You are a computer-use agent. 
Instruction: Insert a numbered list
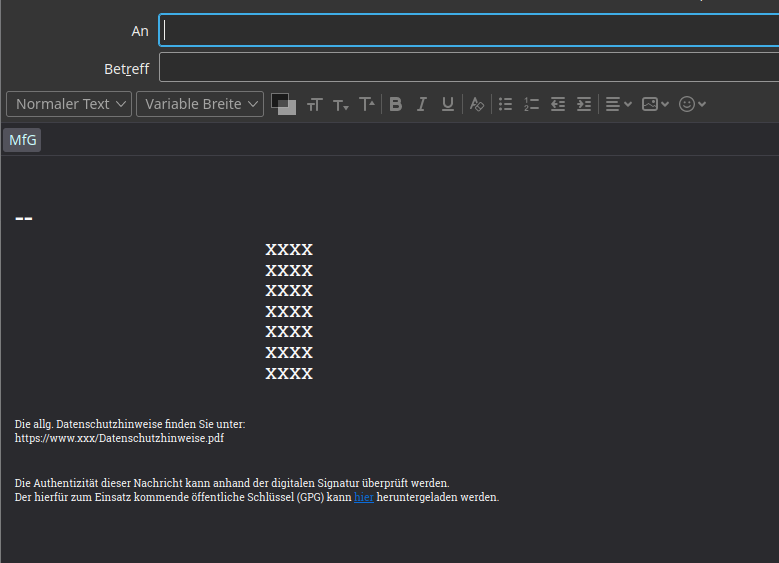[532, 104]
